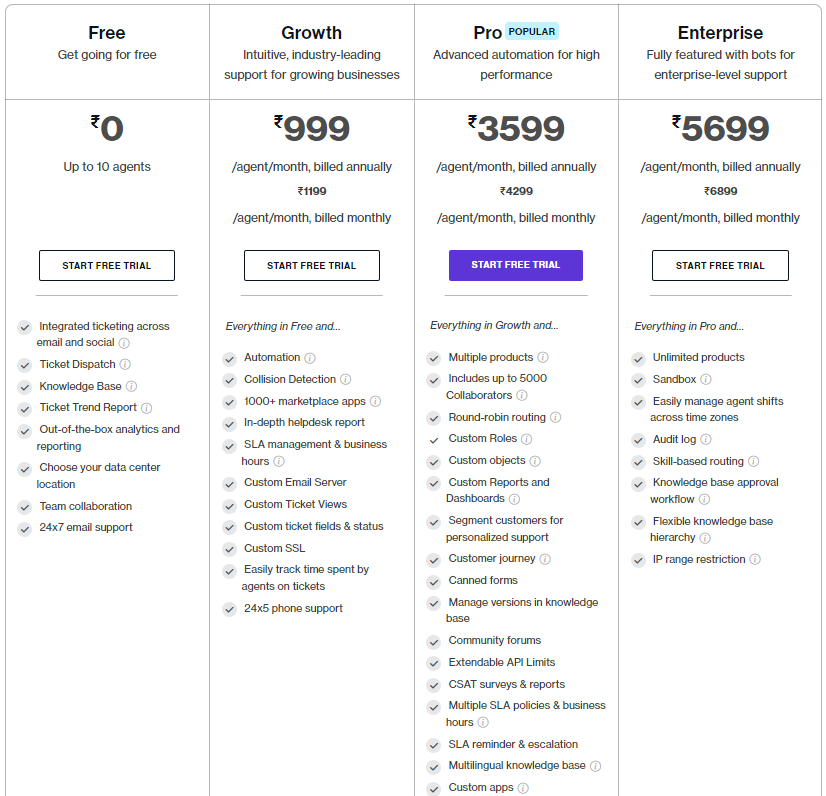The height and width of the screenshot is (796, 826).
Task: Open info tooltip for Custom Roles
Action: [x=527, y=439]
